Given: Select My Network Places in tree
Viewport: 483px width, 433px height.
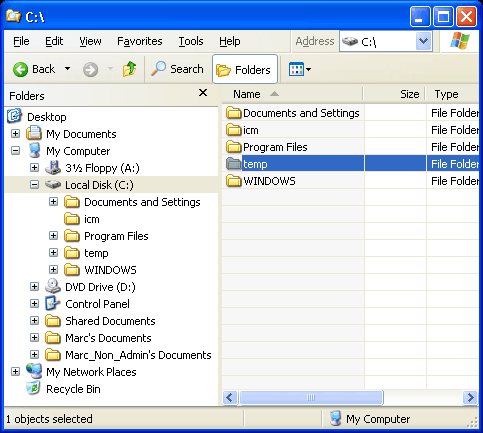Looking at the screenshot, I should pyautogui.click(x=91, y=372).
